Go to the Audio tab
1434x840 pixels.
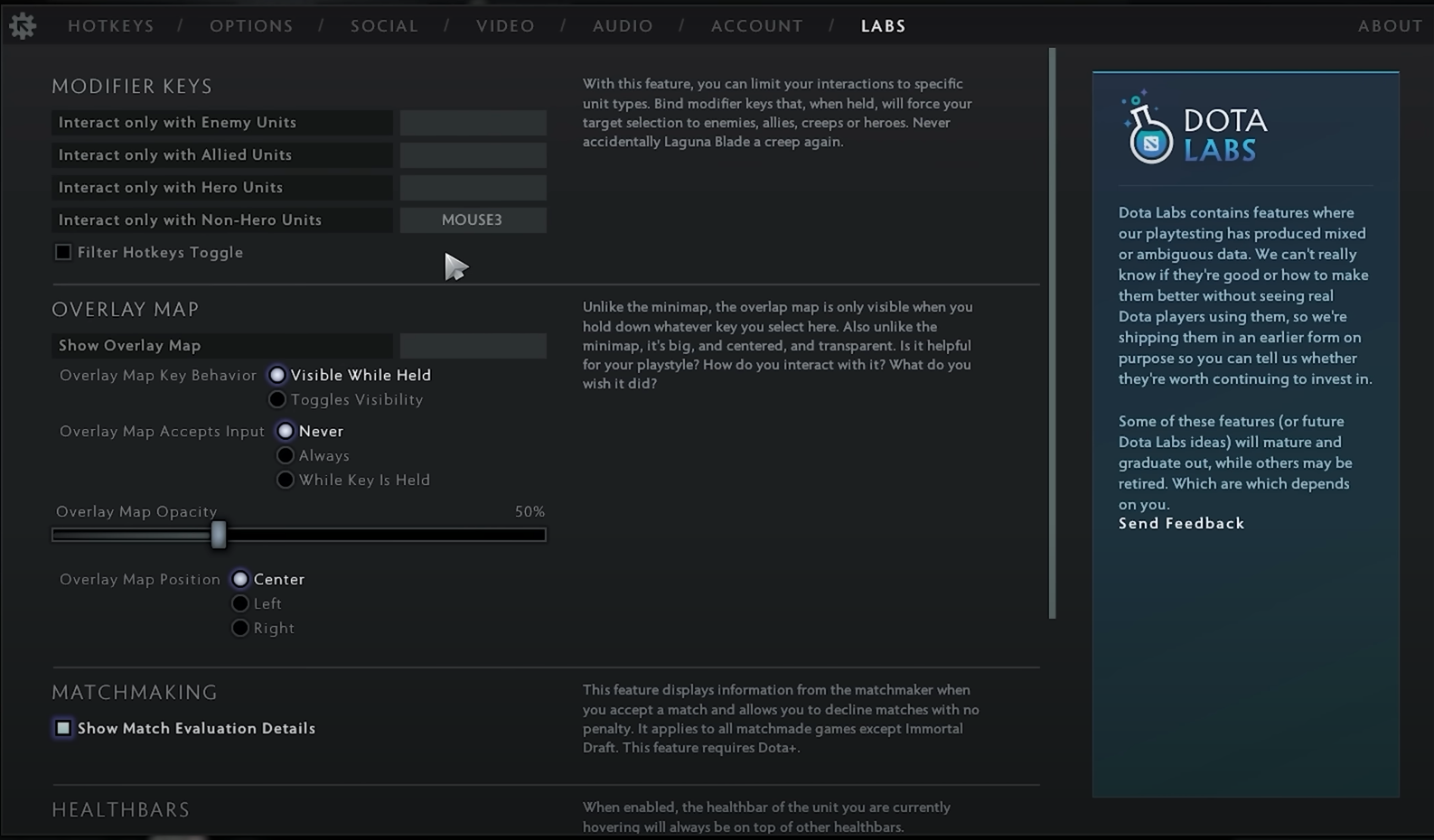(x=623, y=26)
